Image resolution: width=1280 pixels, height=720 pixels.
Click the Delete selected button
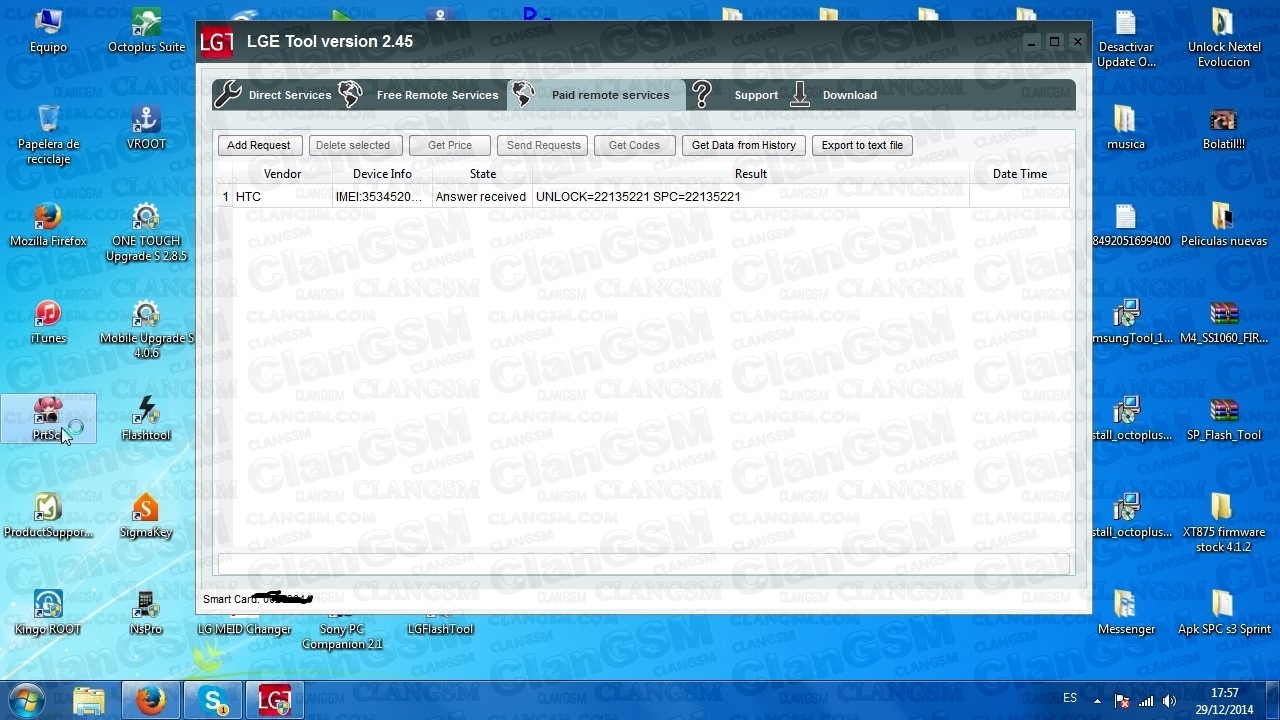click(353, 145)
